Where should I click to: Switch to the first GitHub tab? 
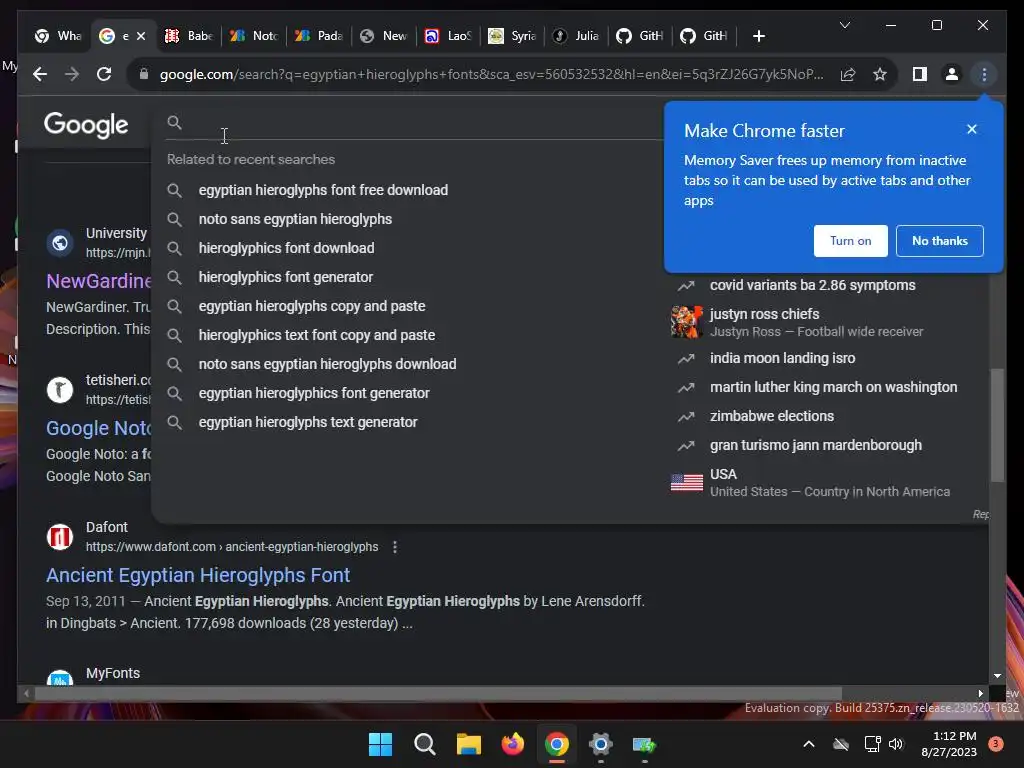(x=641, y=36)
